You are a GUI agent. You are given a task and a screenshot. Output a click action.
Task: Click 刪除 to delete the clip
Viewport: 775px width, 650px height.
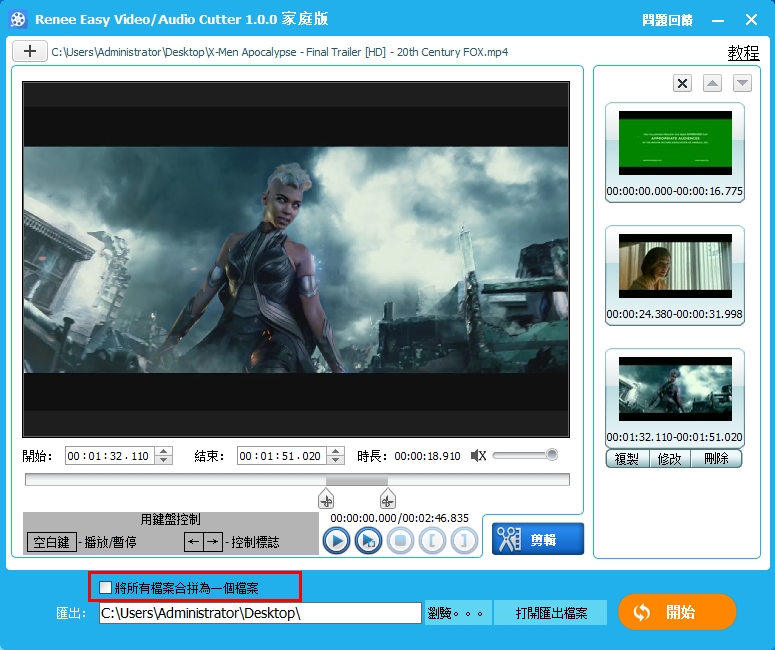click(716, 459)
